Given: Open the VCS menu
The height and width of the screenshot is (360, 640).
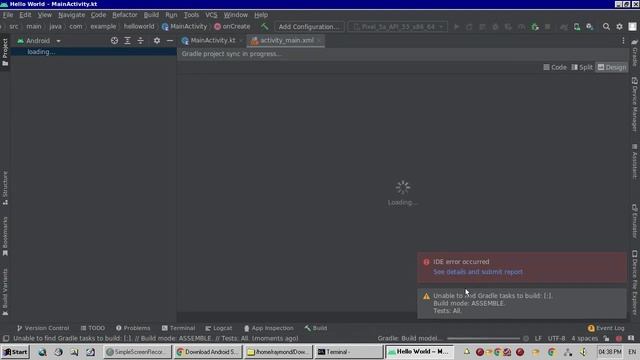Looking at the screenshot, I should pos(211,15).
